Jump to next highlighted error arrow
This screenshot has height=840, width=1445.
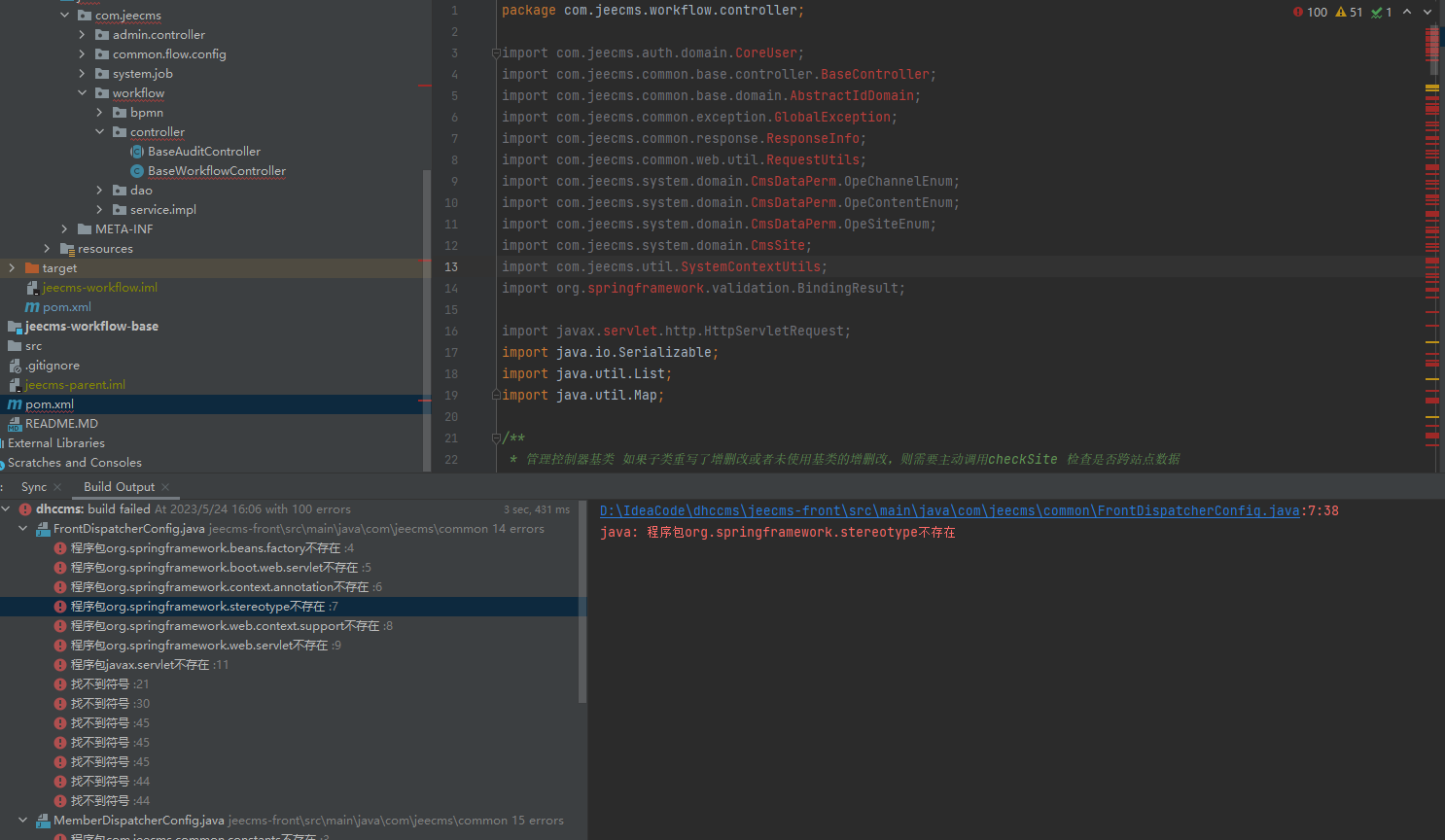click(x=1427, y=13)
